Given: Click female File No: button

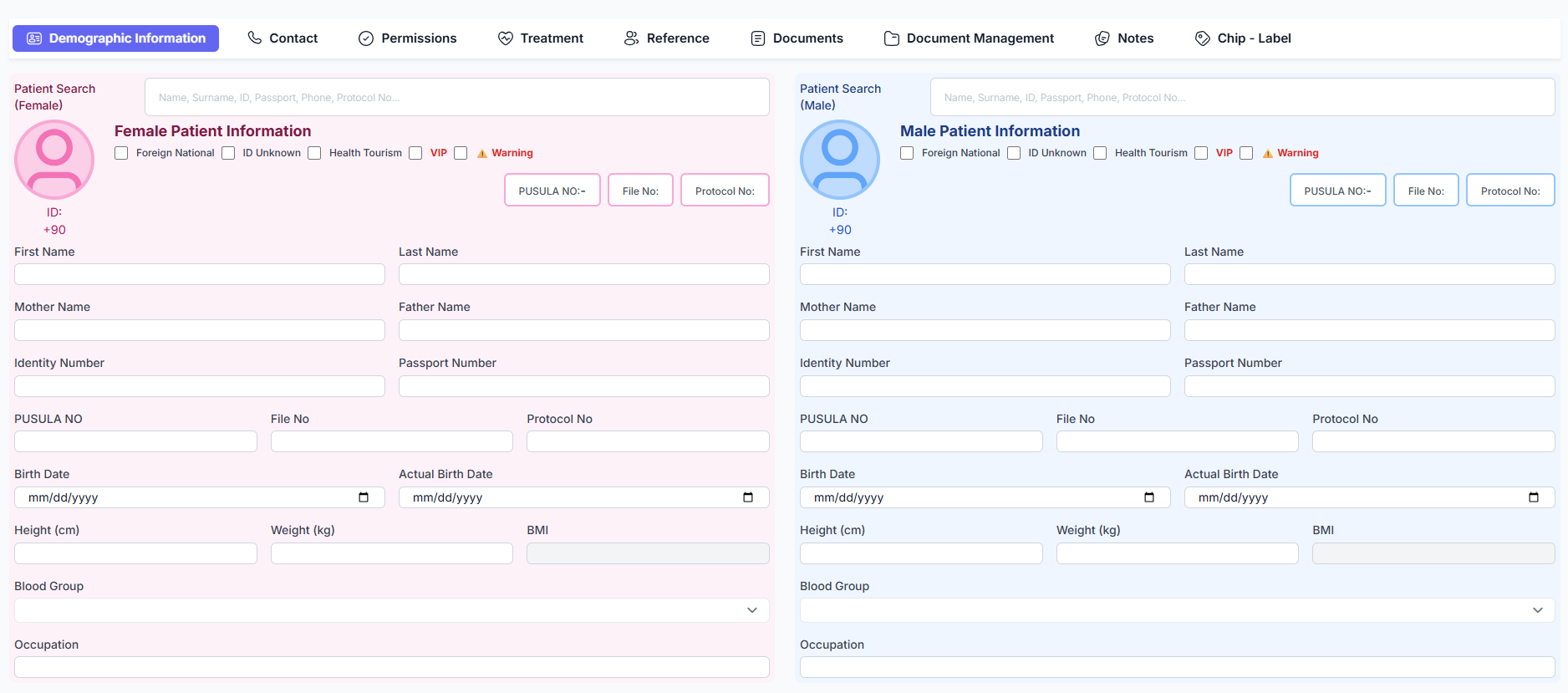Looking at the screenshot, I should 641,191.
